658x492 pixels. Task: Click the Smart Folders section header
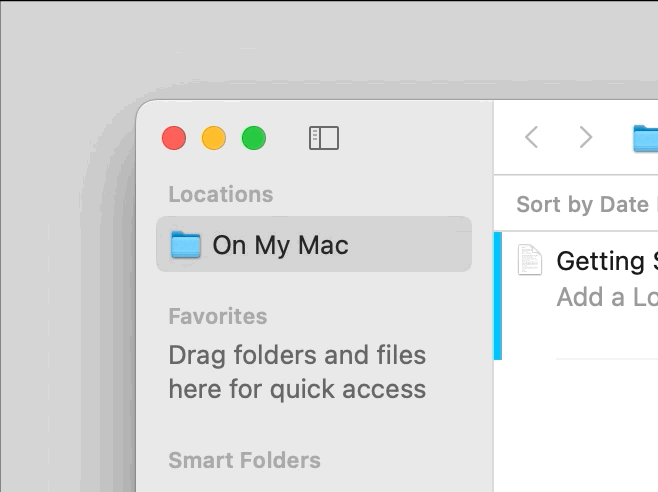(x=244, y=460)
